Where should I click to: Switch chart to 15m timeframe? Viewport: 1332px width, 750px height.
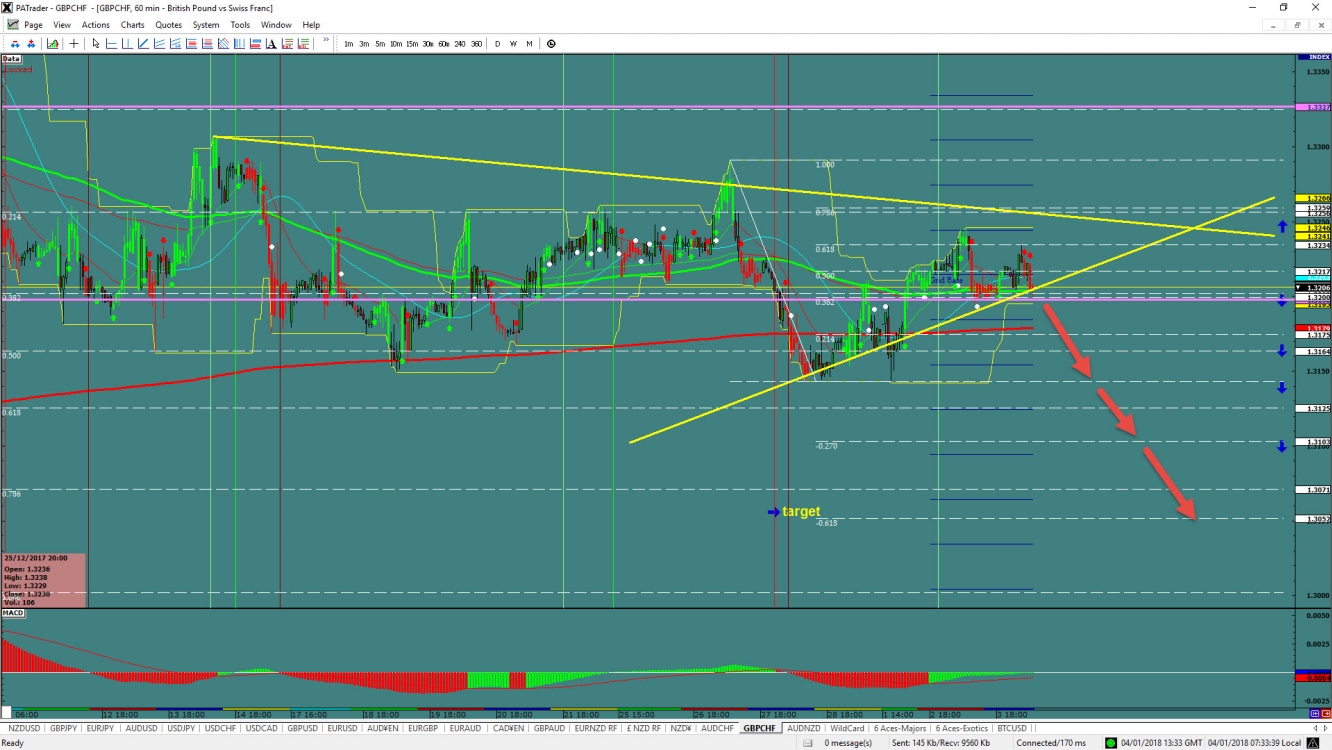pyautogui.click(x=412, y=43)
